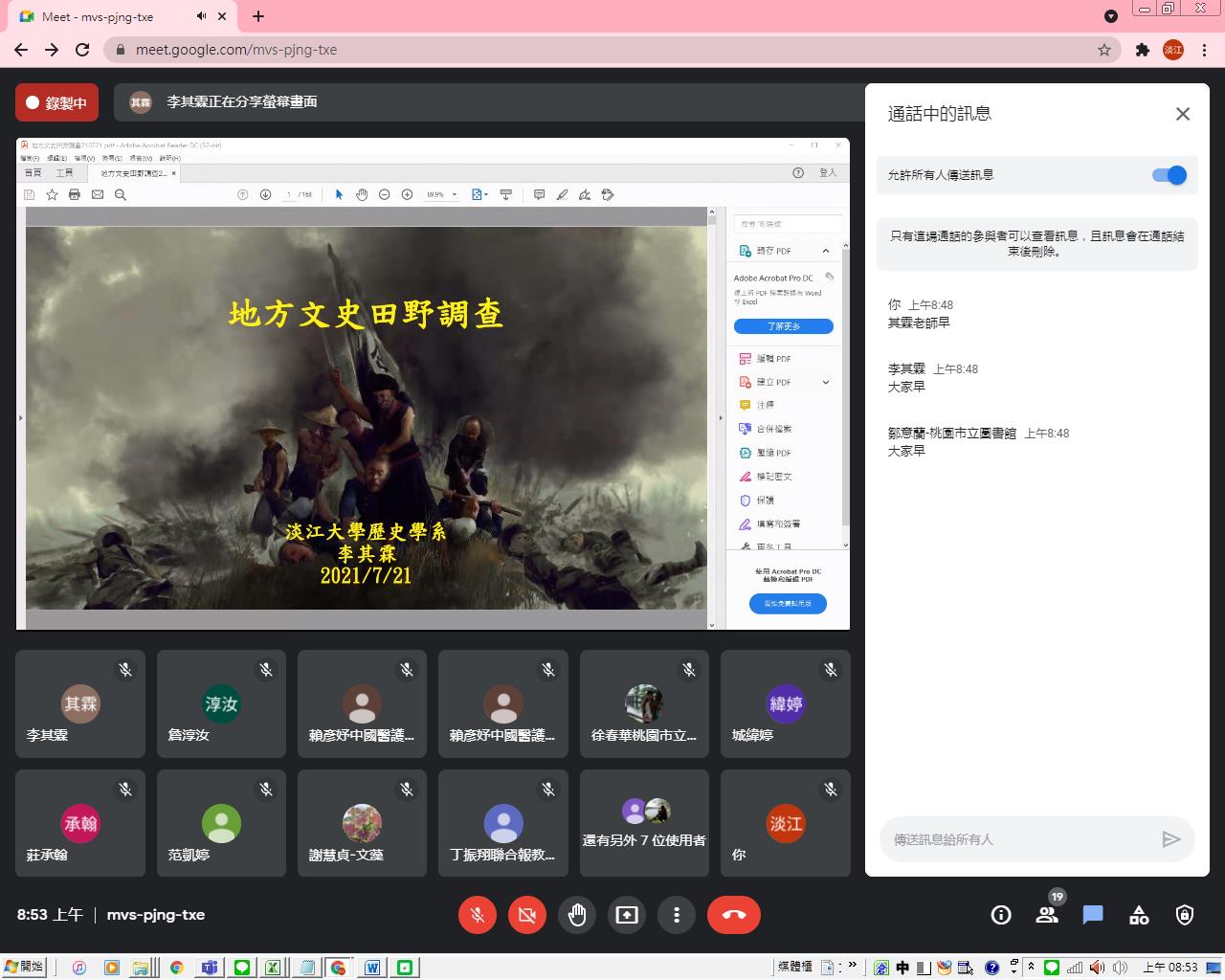The height and width of the screenshot is (980, 1225).
Task: Leave the call with the red hang-up button
Action: (734, 915)
